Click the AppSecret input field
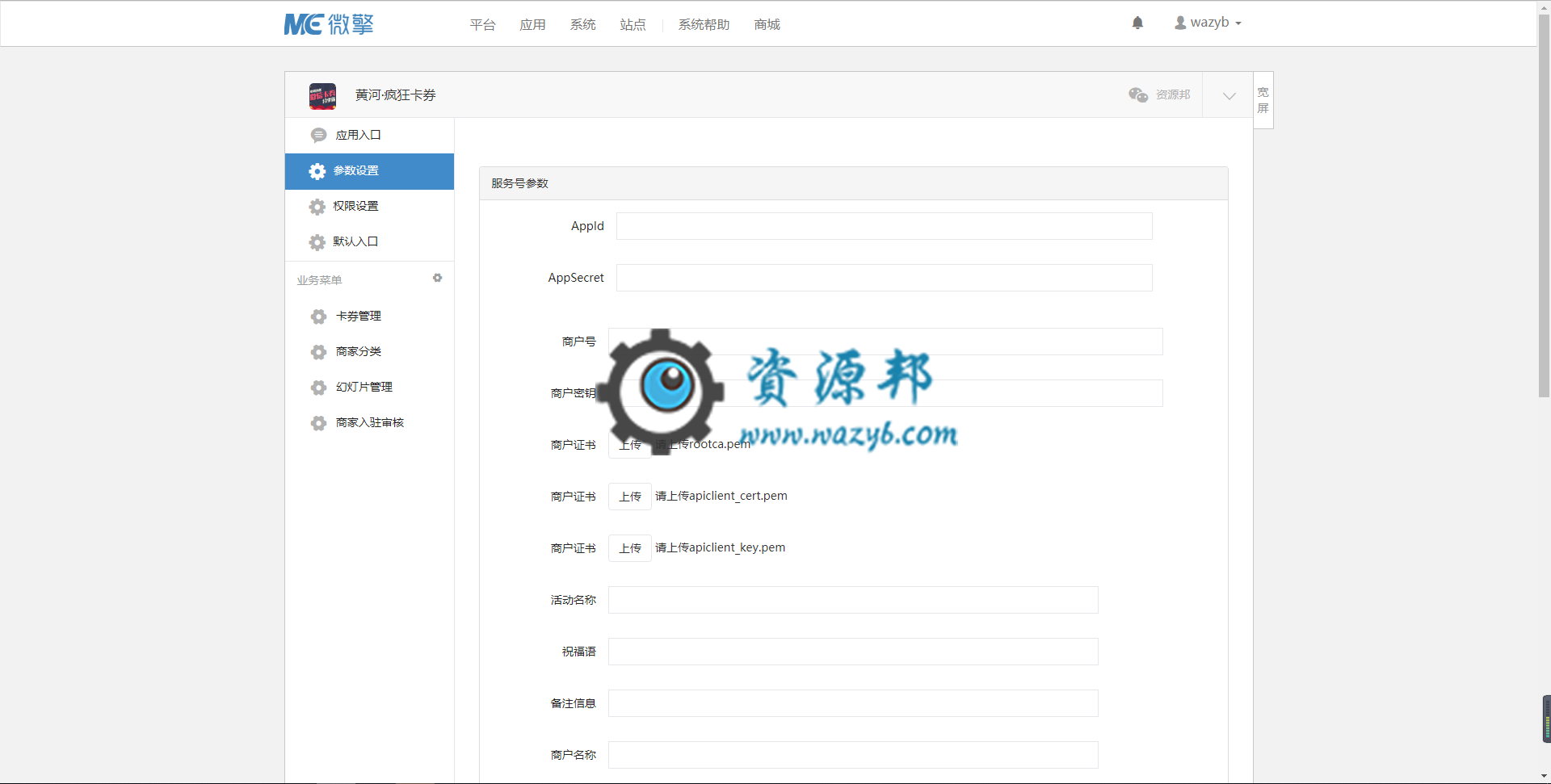 click(884, 278)
